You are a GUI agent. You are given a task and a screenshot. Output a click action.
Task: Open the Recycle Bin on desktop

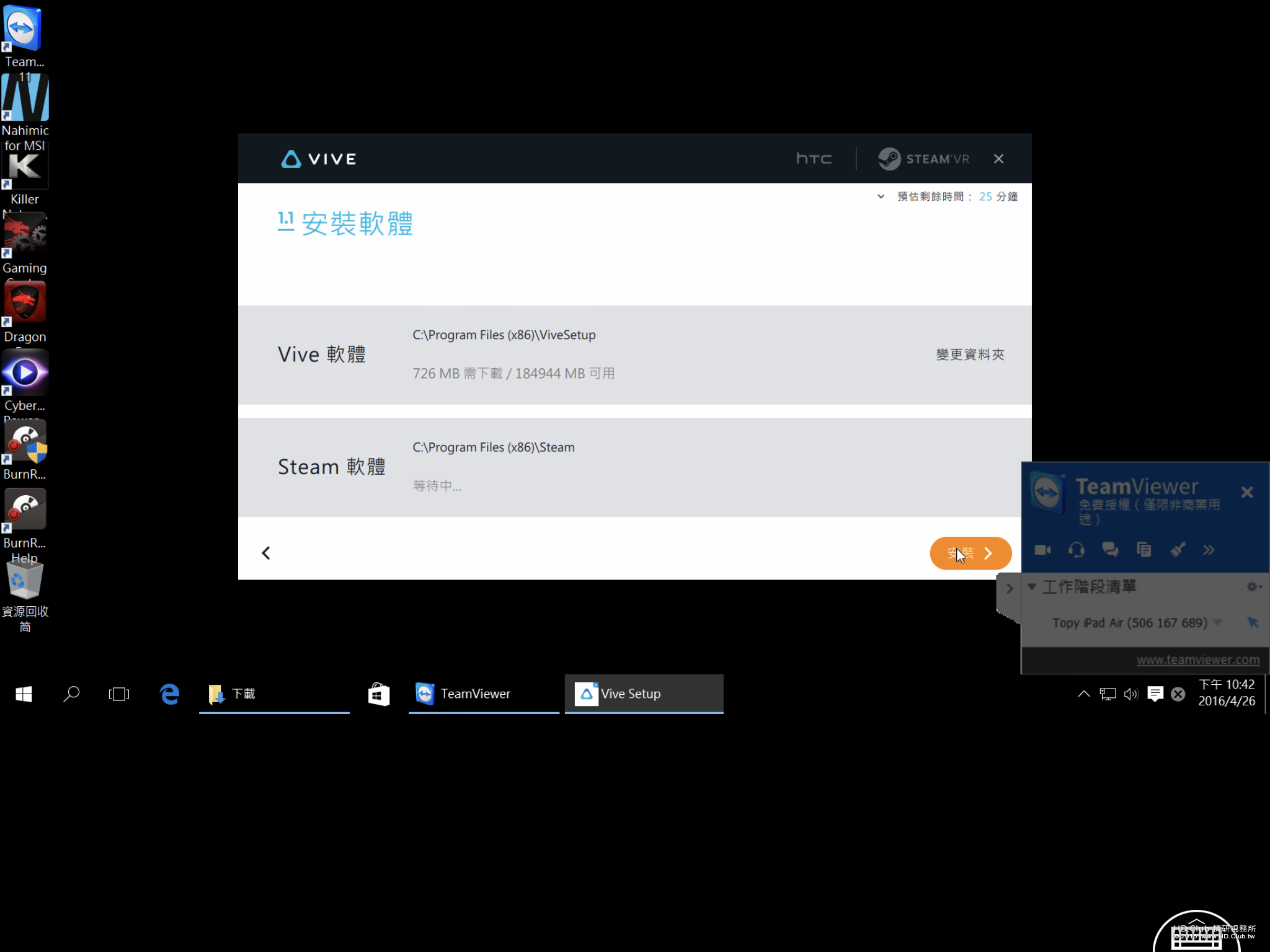point(25,596)
